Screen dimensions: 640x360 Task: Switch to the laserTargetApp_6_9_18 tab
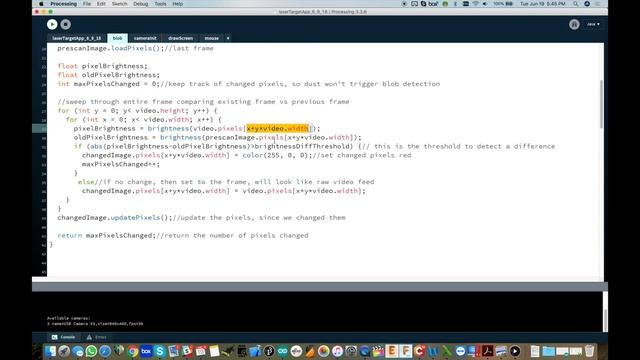click(x=76, y=38)
